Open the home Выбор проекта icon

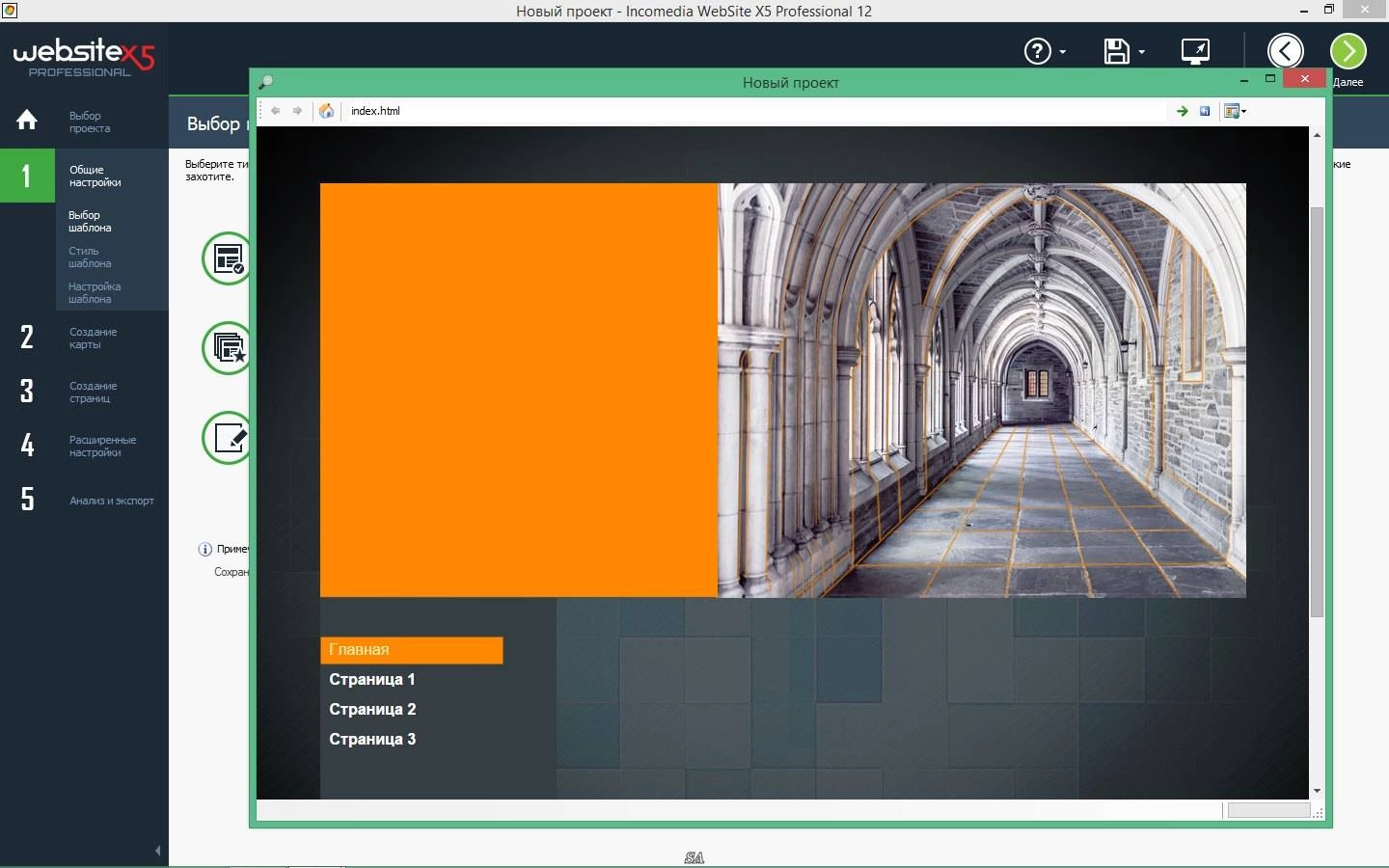click(x=27, y=120)
